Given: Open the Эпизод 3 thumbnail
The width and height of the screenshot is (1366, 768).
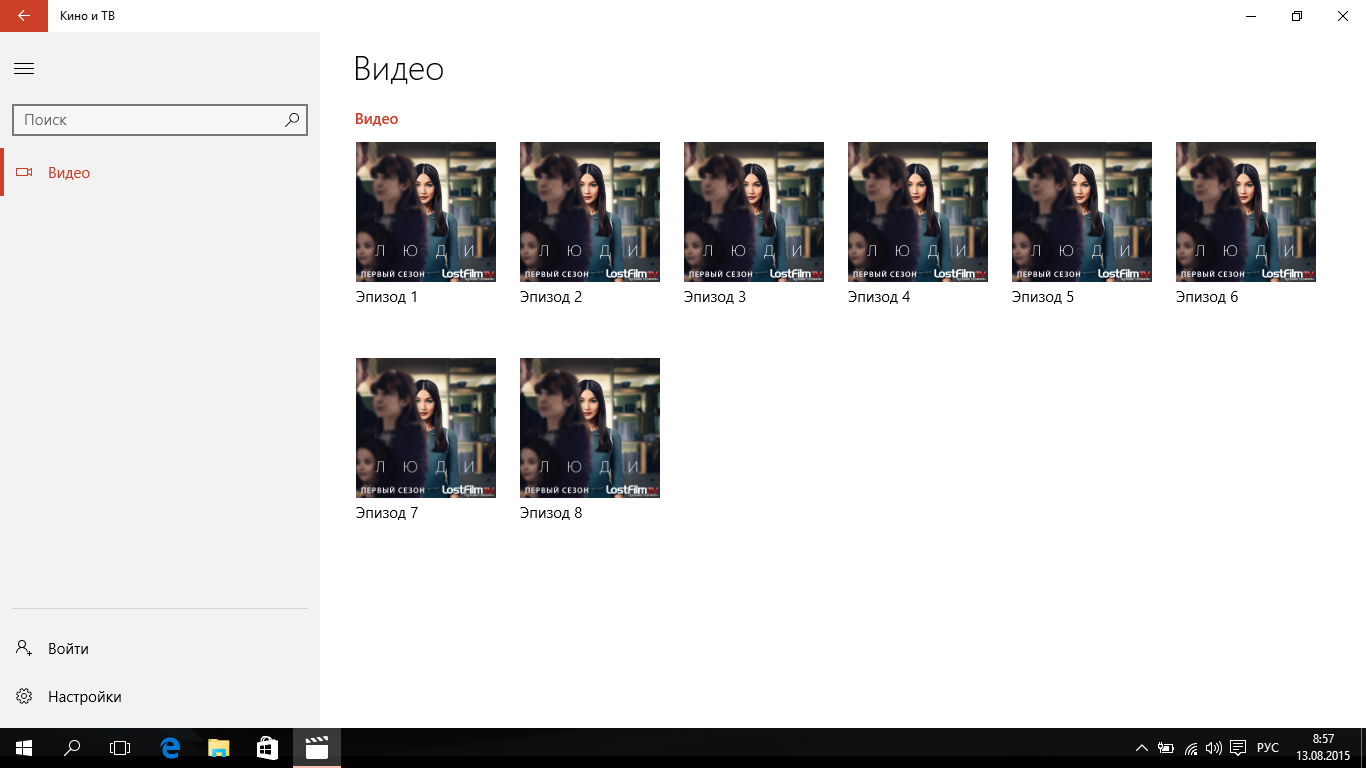Looking at the screenshot, I should click(x=754, y=212).
